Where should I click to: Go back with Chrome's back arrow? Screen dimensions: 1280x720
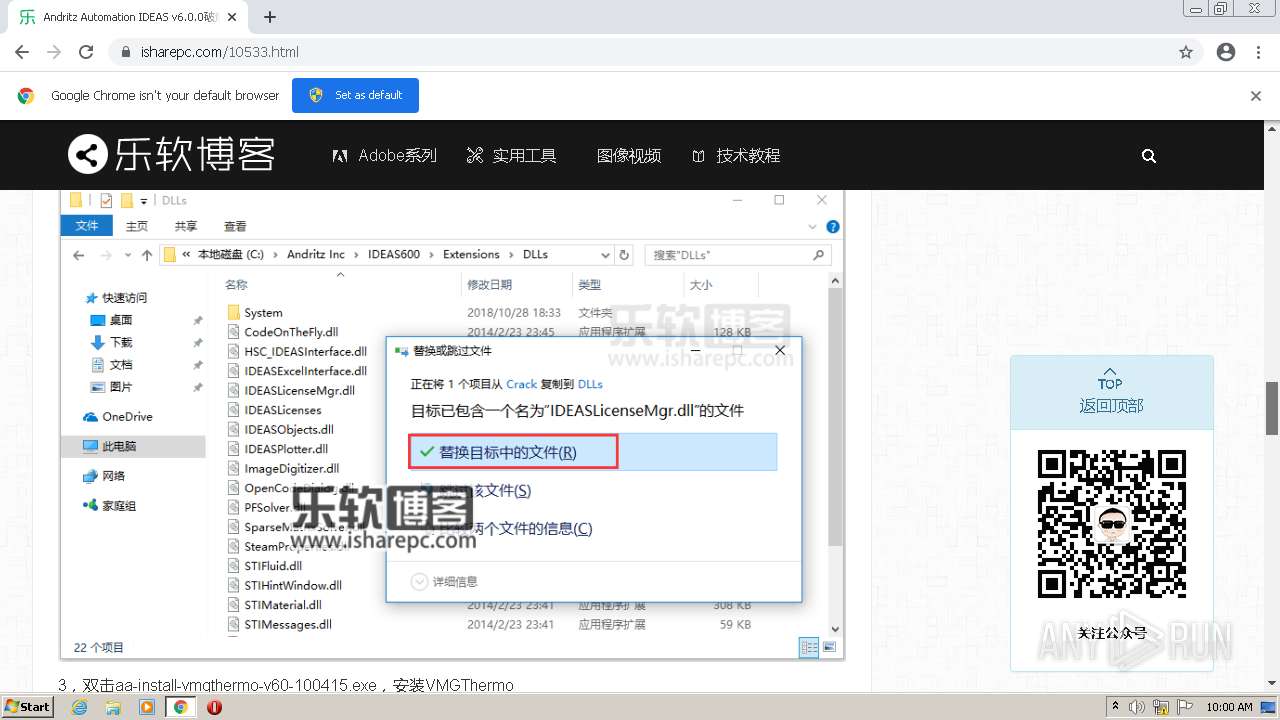click(x=22, y=52)
